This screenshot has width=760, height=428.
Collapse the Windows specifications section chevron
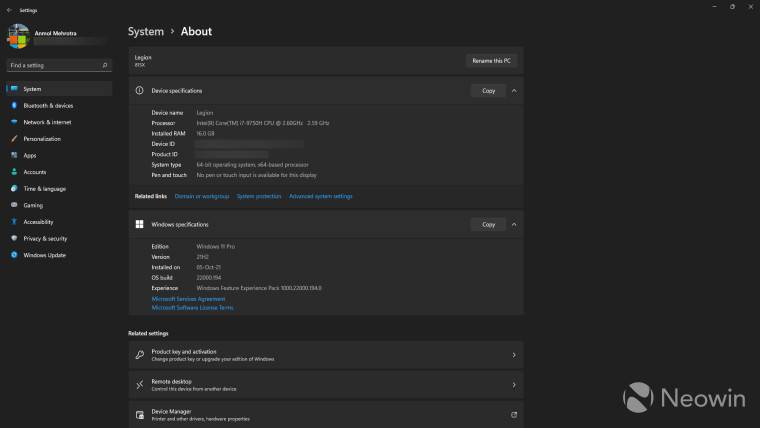coord(514,224)
